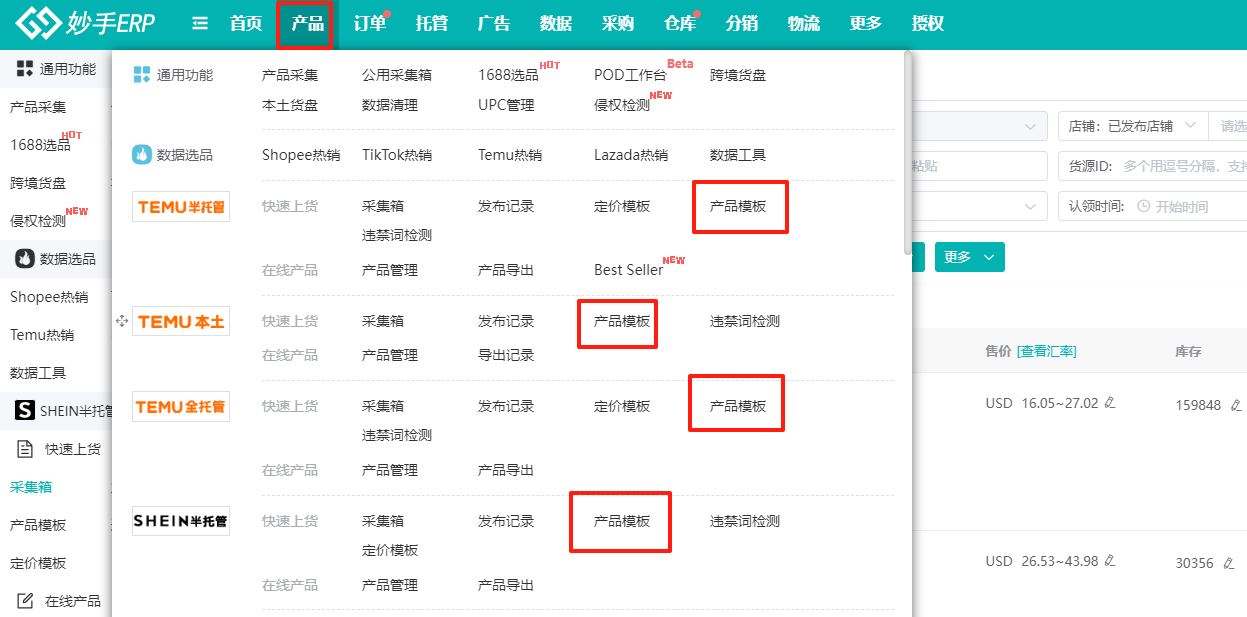
Task: Select Temu热销 in the left sidebar
Action: point(42,335)
